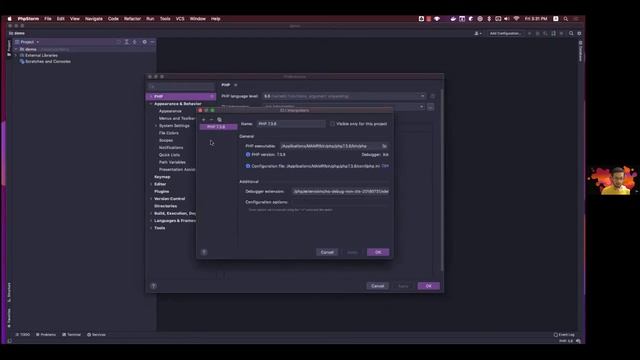Select Notifications in settings tree
This screenshot has width=640, height=360.
point(171,148)
